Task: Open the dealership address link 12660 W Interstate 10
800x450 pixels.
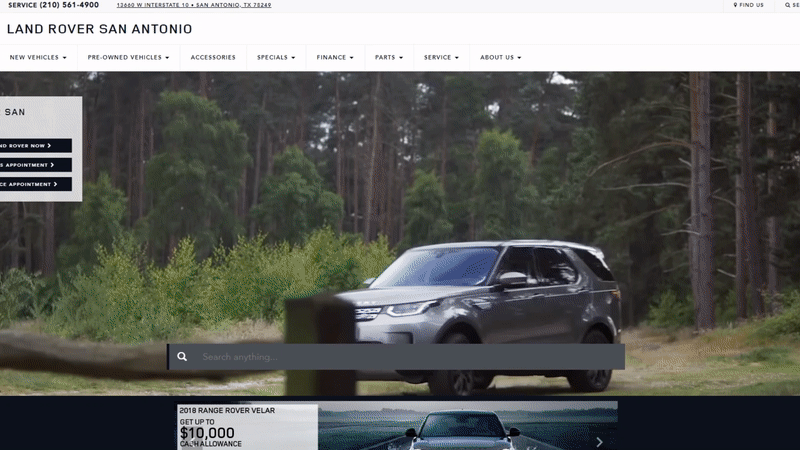Action: pos(194,5)
